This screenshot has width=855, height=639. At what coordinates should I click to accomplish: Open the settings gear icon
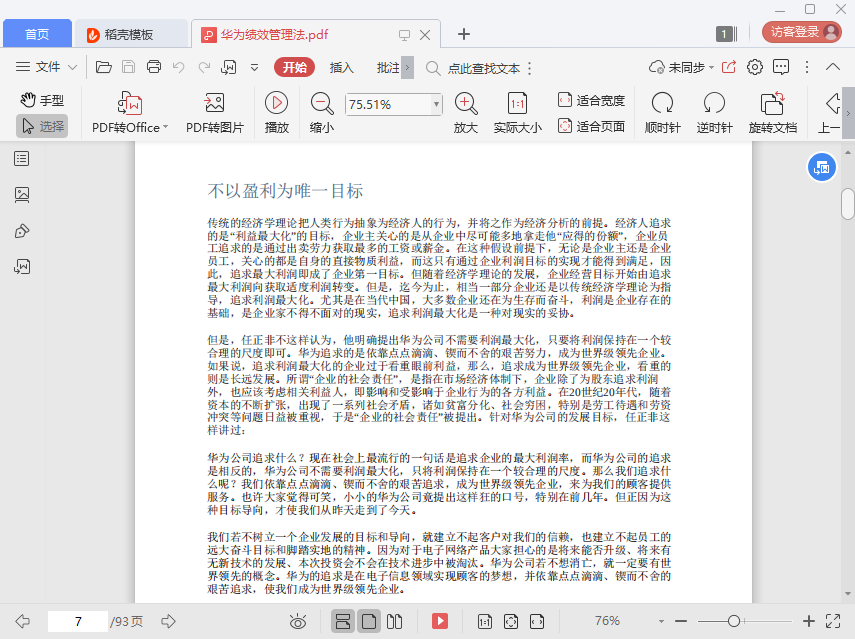[755, 67]
